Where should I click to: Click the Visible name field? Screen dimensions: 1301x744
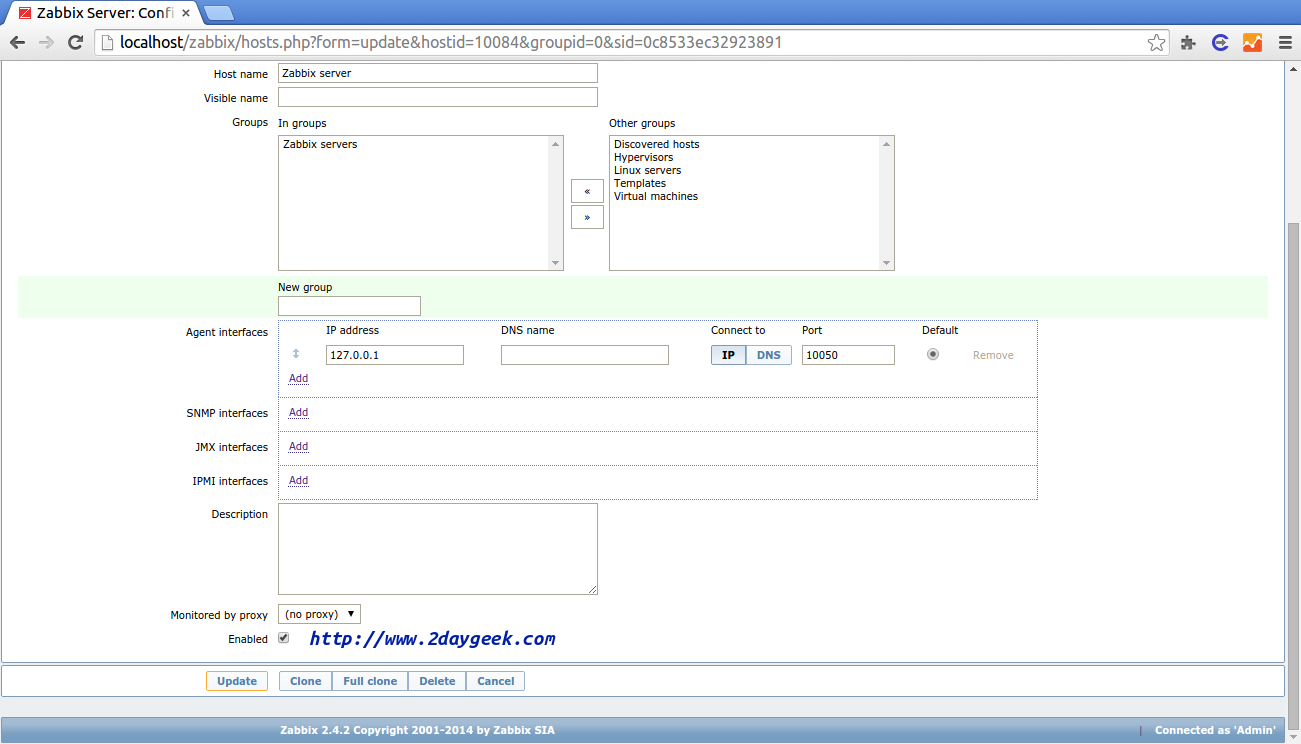(438, 97)
